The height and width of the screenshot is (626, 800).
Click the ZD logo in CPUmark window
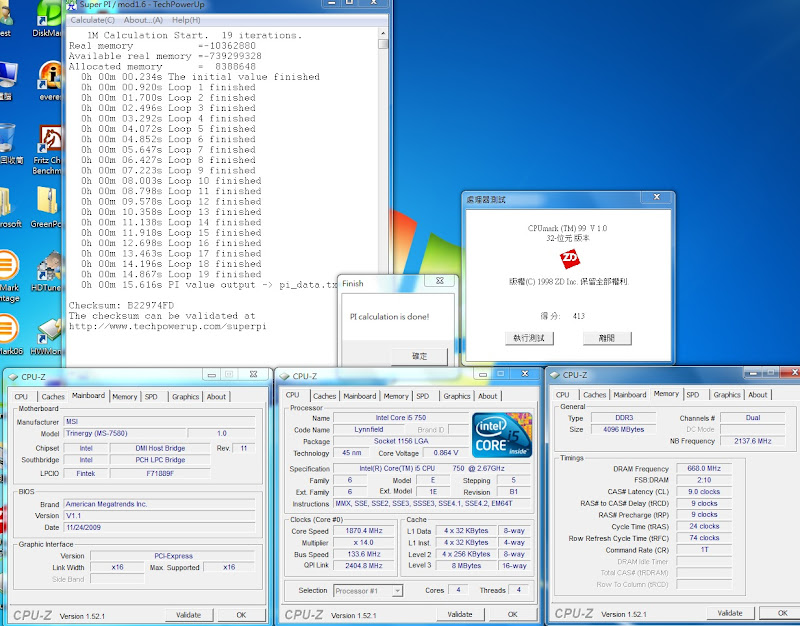569,259
